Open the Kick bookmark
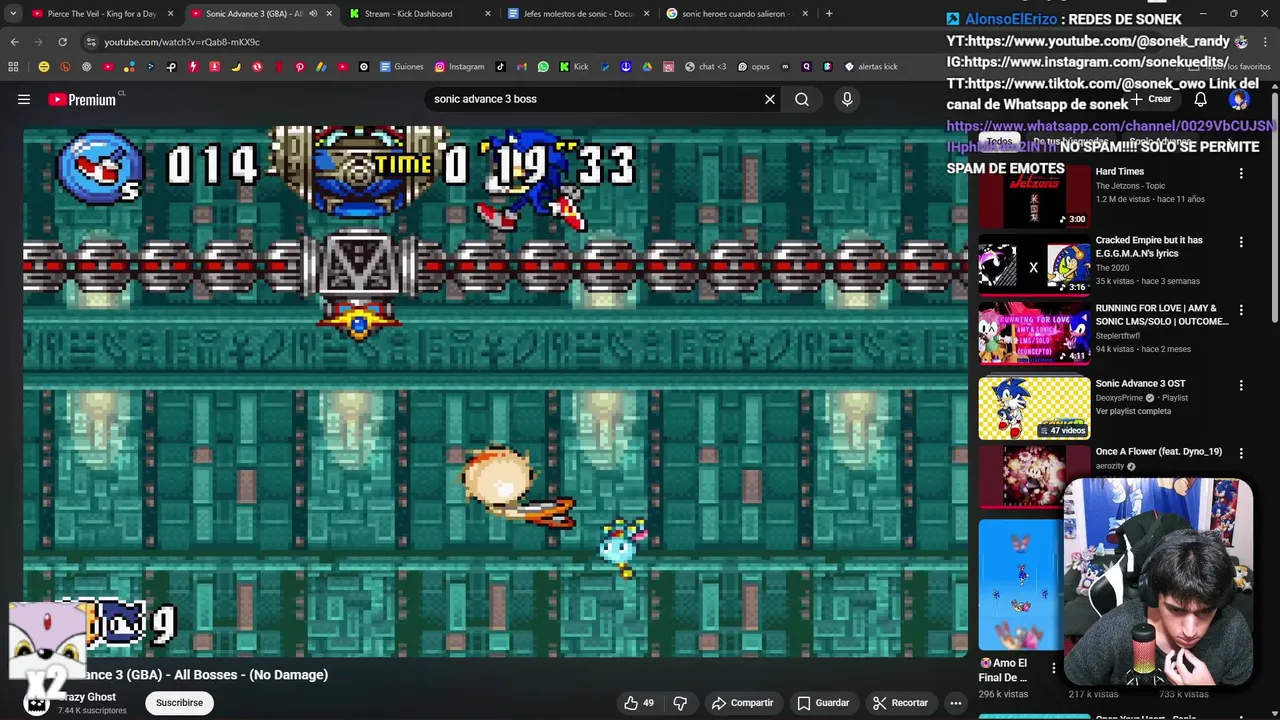 click(x=573, y=67)
